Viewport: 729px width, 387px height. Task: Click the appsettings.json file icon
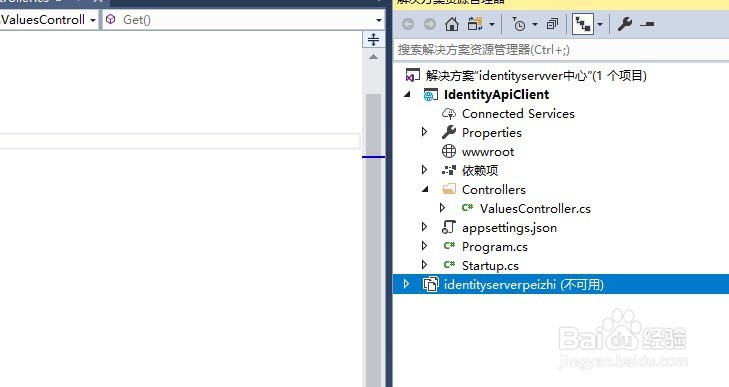(449, 227)
